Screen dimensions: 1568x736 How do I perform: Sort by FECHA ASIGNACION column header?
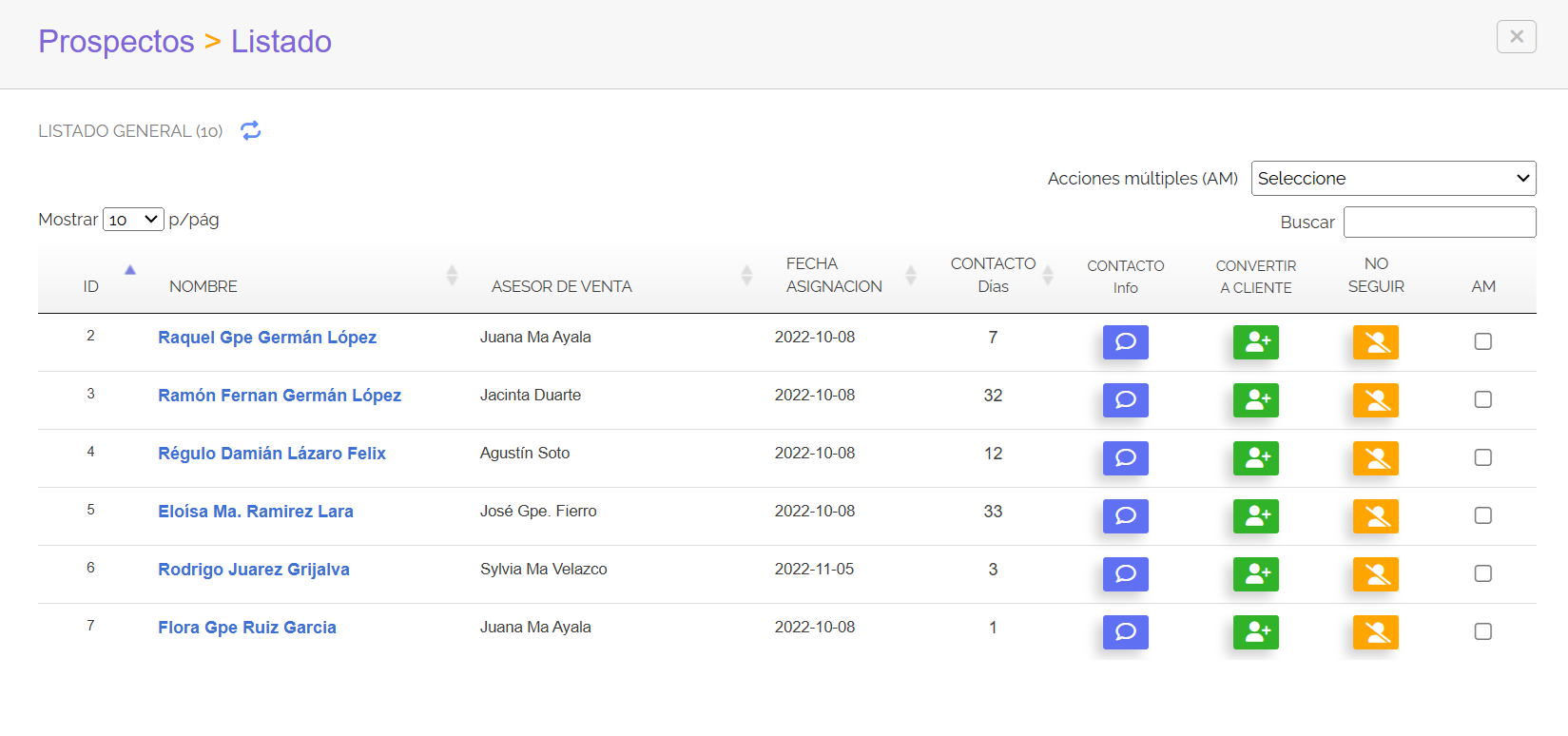coord(833,275)
